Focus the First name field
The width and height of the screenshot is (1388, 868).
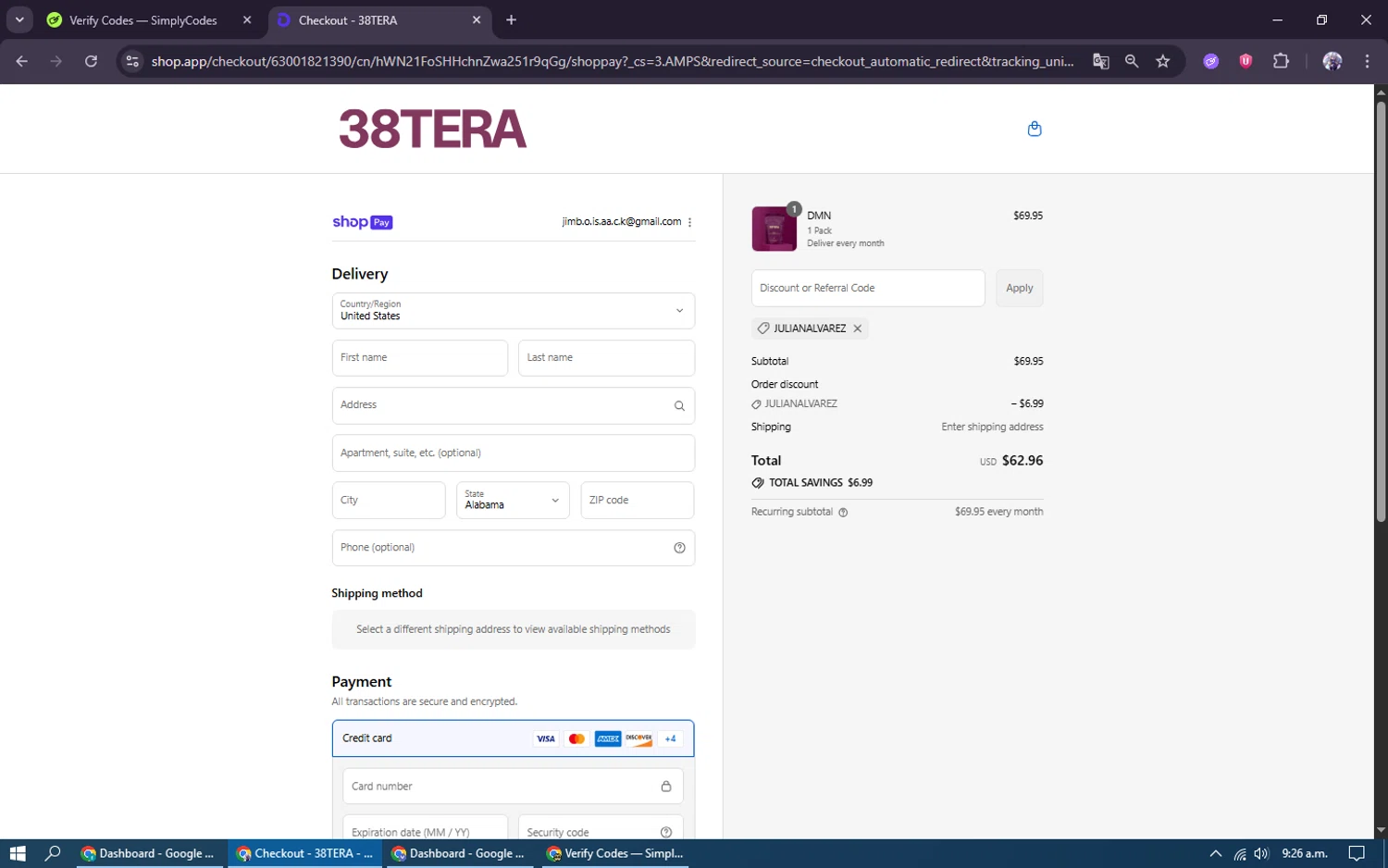tap(420, 358)
